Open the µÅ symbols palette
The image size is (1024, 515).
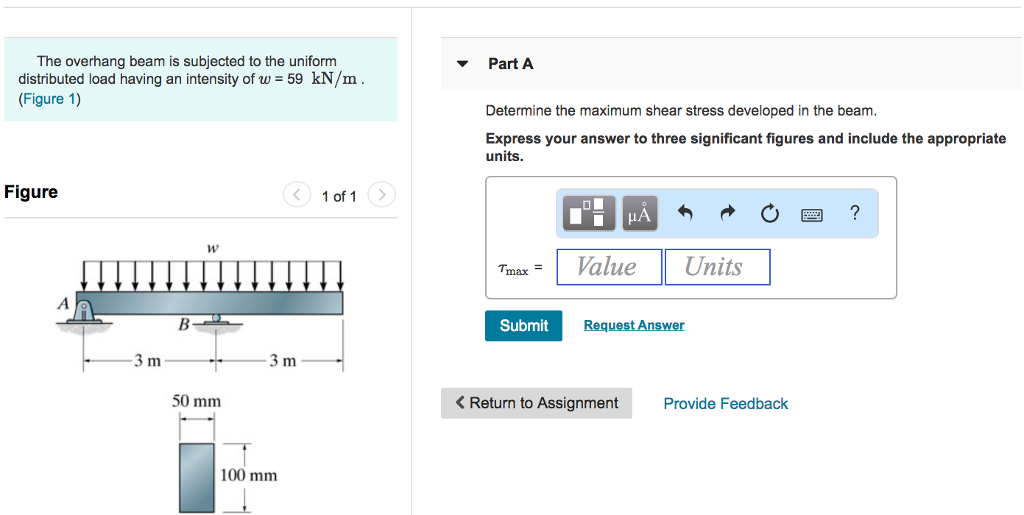[x=639, y=213]
